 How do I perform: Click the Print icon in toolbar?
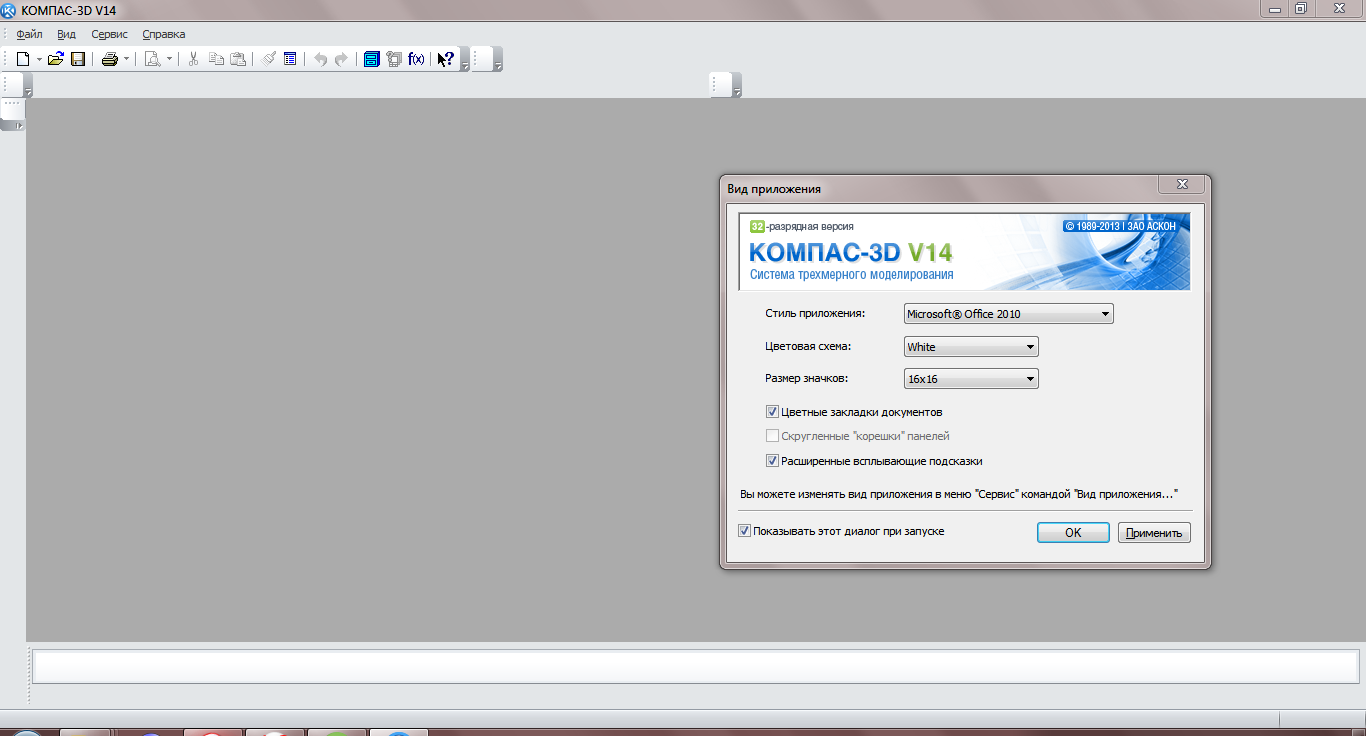tap(110, 59)
